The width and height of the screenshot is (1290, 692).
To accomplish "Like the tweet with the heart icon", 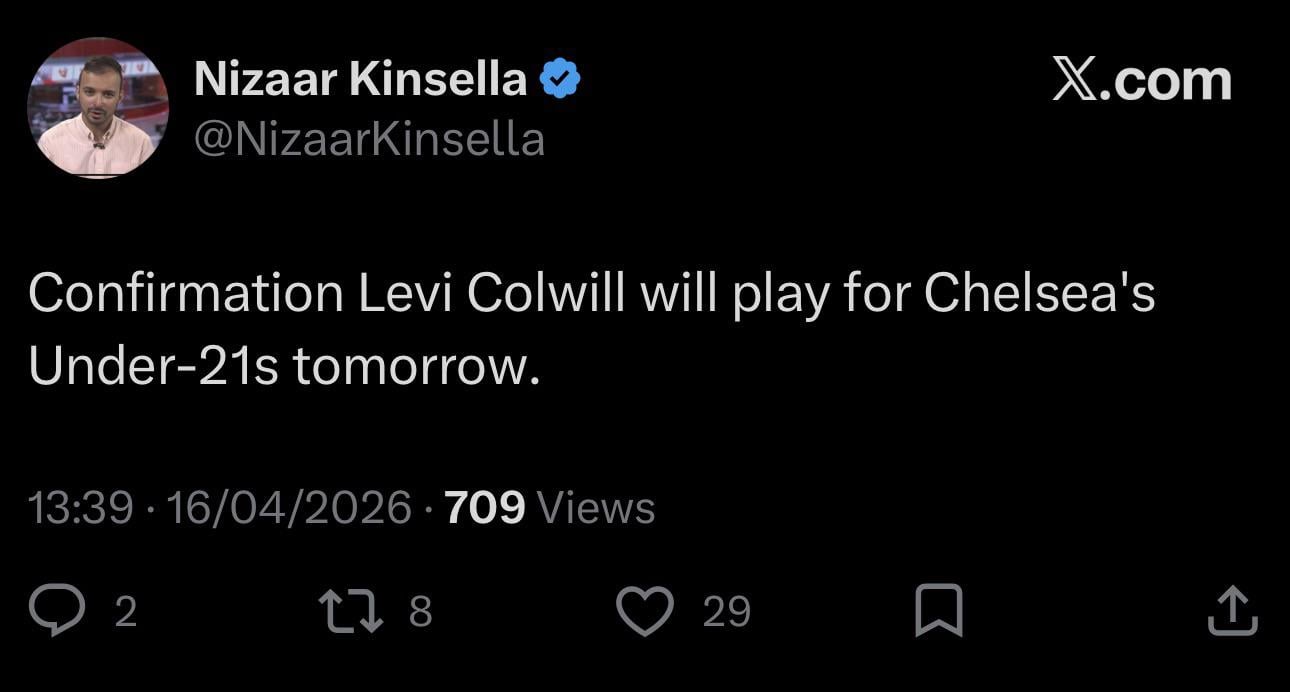I will point(645,611).
